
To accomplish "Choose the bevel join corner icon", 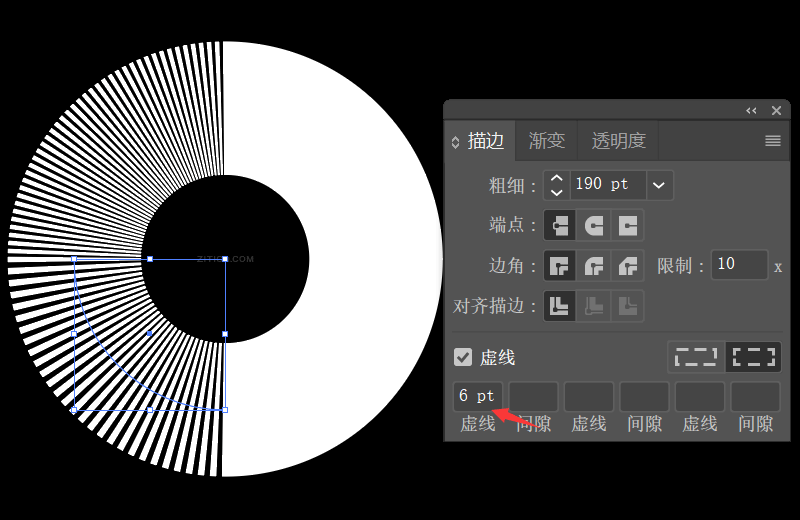I will [628, 265].
